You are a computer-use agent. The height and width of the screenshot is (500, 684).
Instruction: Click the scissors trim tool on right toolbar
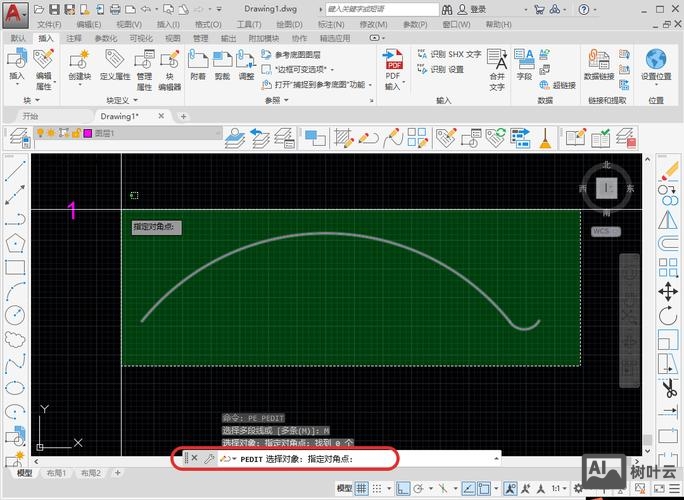668,387
